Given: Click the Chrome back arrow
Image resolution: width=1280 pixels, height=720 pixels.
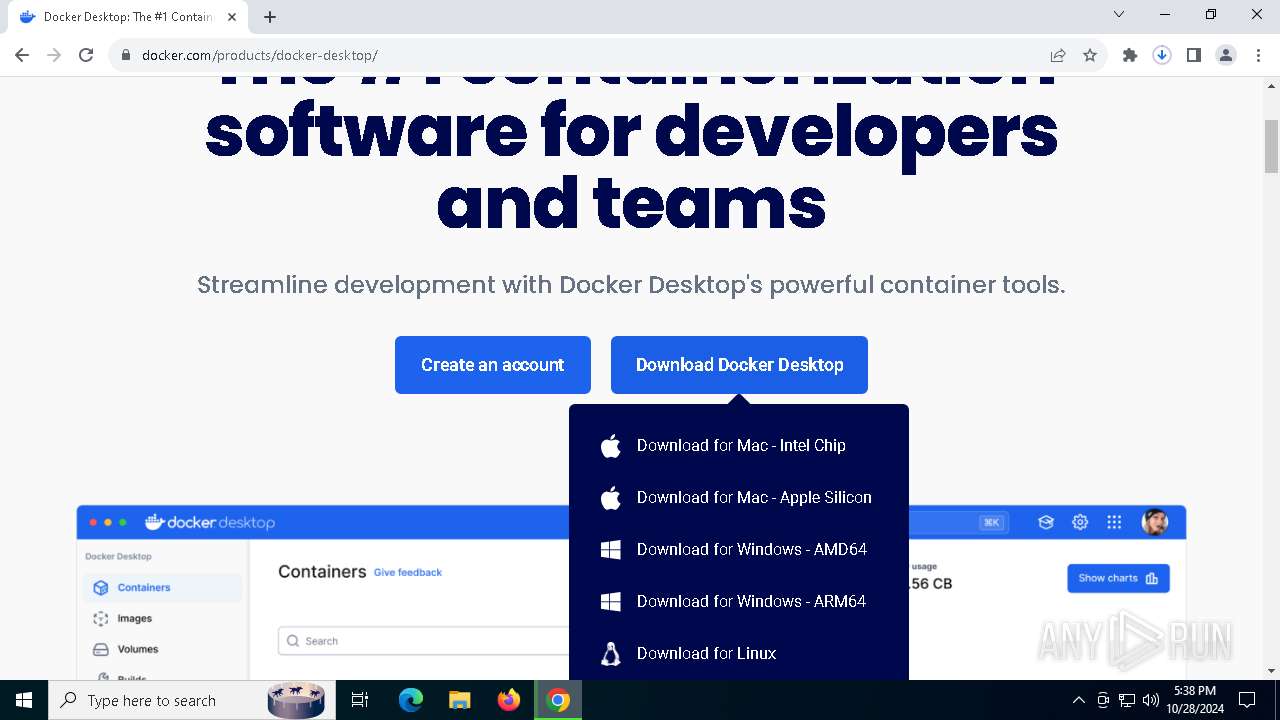Looking at the screenshot, I should 22,55.
